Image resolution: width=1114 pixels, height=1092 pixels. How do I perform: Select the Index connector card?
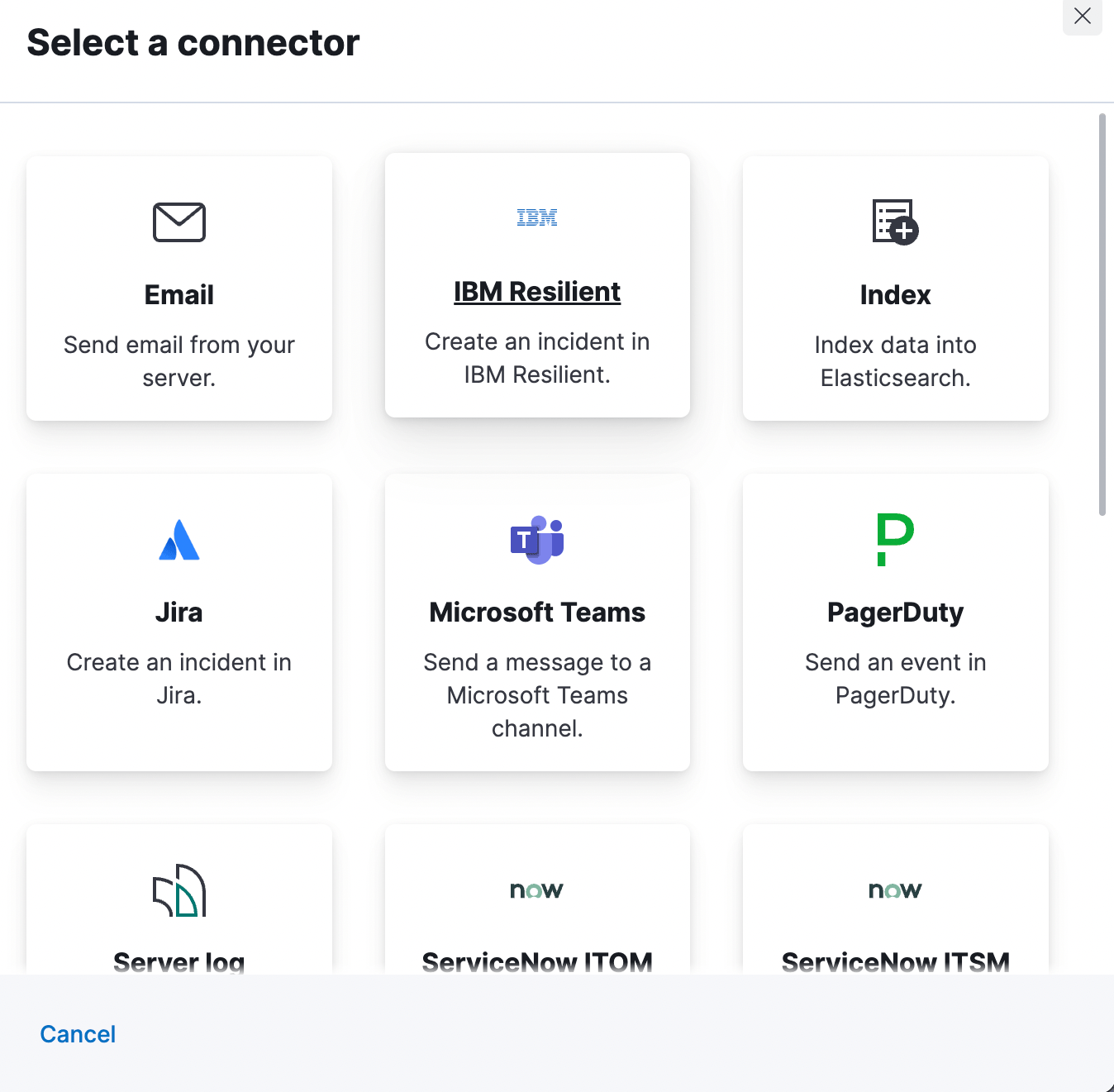click(x=895, y=288)
